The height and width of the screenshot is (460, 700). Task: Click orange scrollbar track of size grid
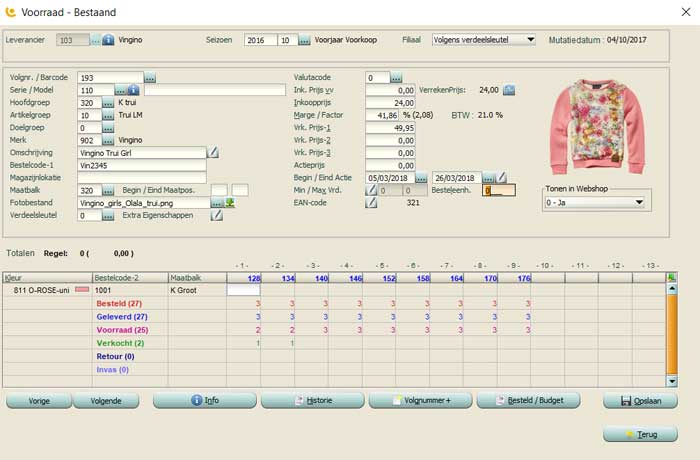point(671,334)
